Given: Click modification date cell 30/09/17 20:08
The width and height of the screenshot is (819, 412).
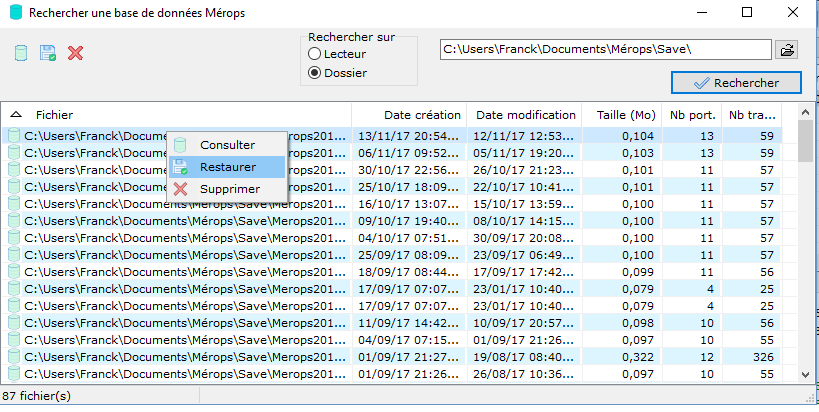Looking at the screenshot, I should (524, 238).
